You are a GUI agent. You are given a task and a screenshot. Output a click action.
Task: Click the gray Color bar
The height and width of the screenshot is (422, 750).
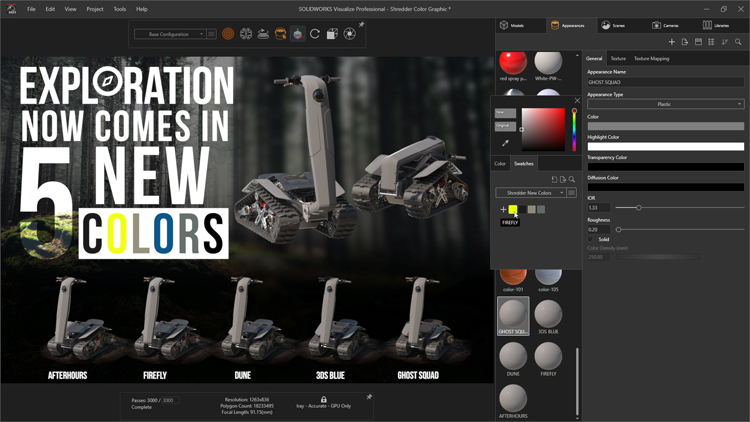665,126
